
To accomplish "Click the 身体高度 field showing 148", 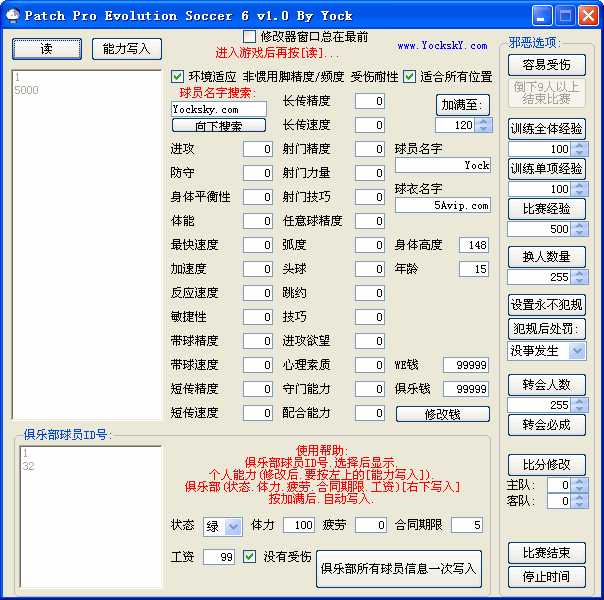I will [x=474, y=245].
